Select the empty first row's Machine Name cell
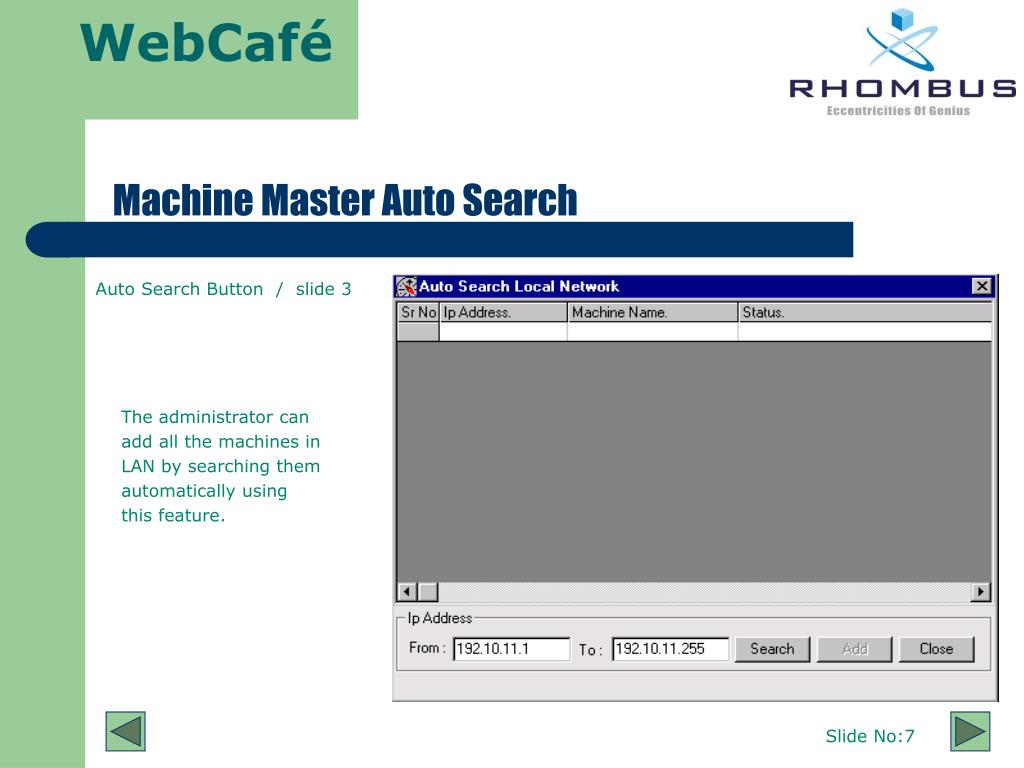The image size is (1024, 768). click(652, 332)
